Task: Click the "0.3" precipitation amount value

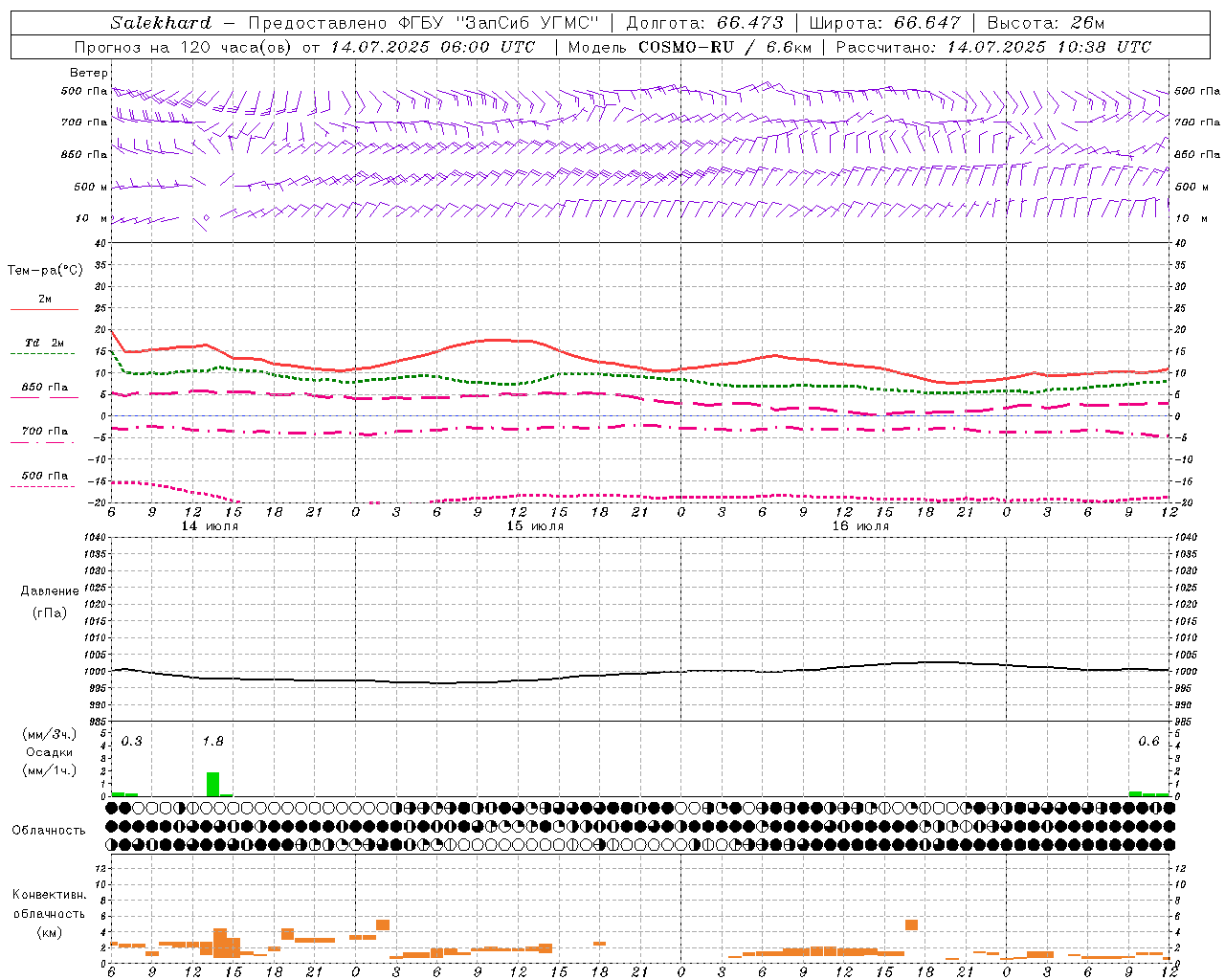Action: (131, 741)
